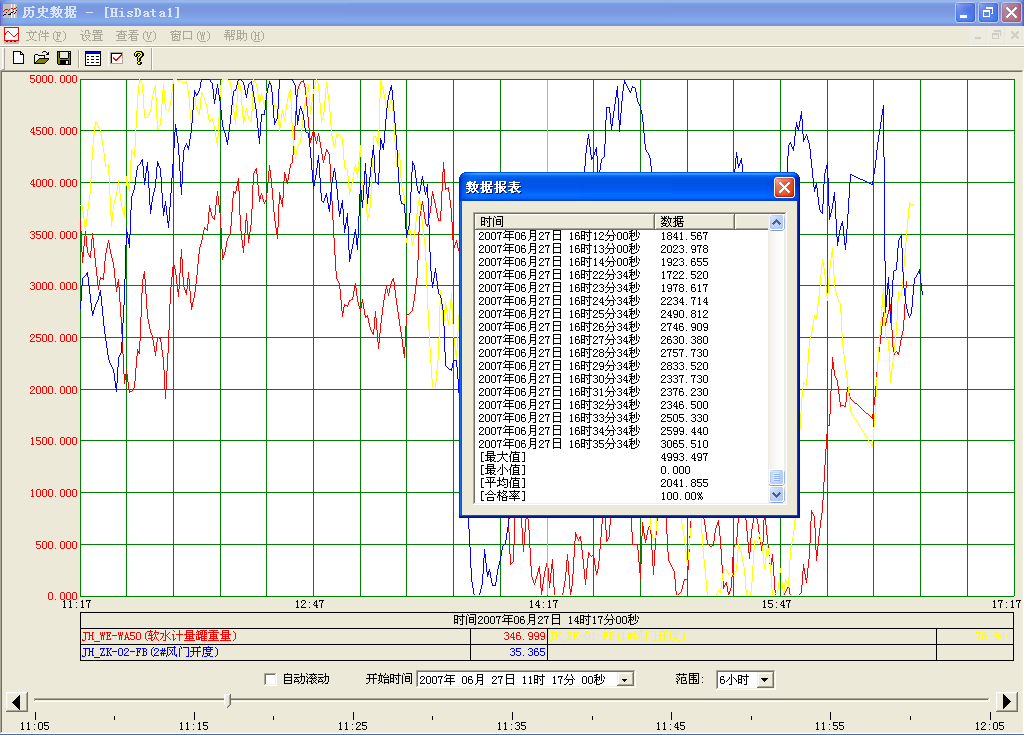Click the New file toolbar icon
Viewport: 1024px width, 735px height.
18,58
